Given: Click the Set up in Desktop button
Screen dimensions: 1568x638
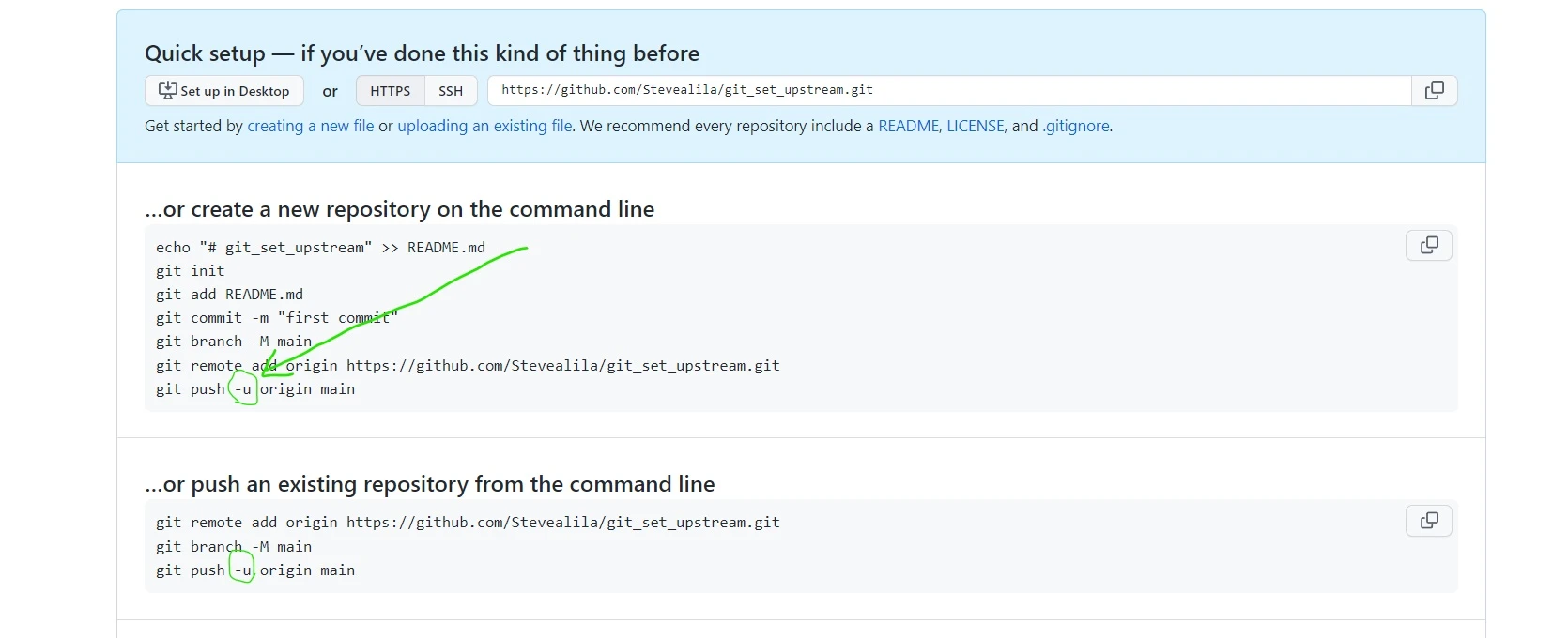Looking at the screenshot, I should coord(223,90).
